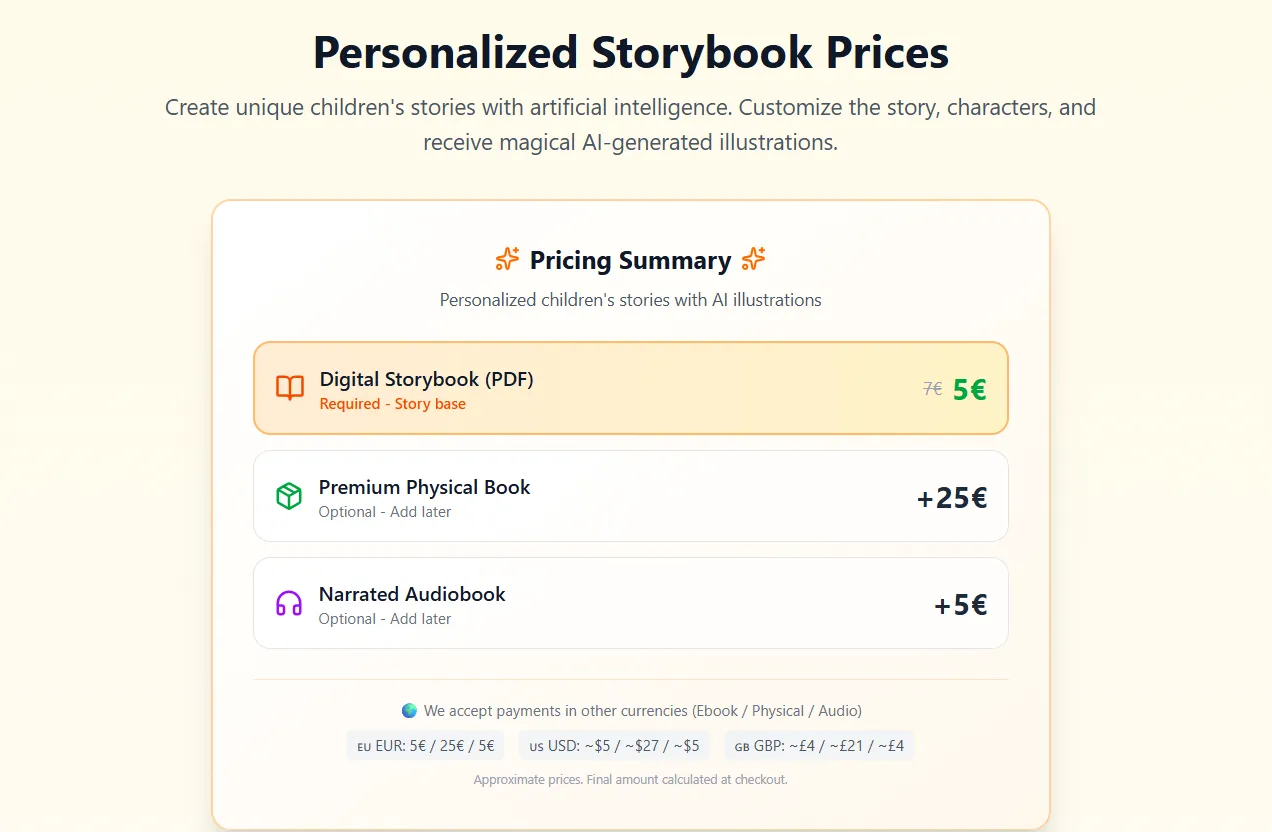Click the green box icon for Physical Book

pyautogui.click(x=289, y=496)
